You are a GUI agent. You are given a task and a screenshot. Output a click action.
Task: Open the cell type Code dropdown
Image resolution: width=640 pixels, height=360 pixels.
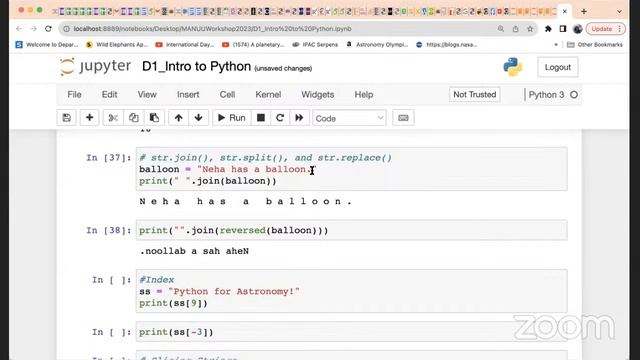(x=349, y=118)
